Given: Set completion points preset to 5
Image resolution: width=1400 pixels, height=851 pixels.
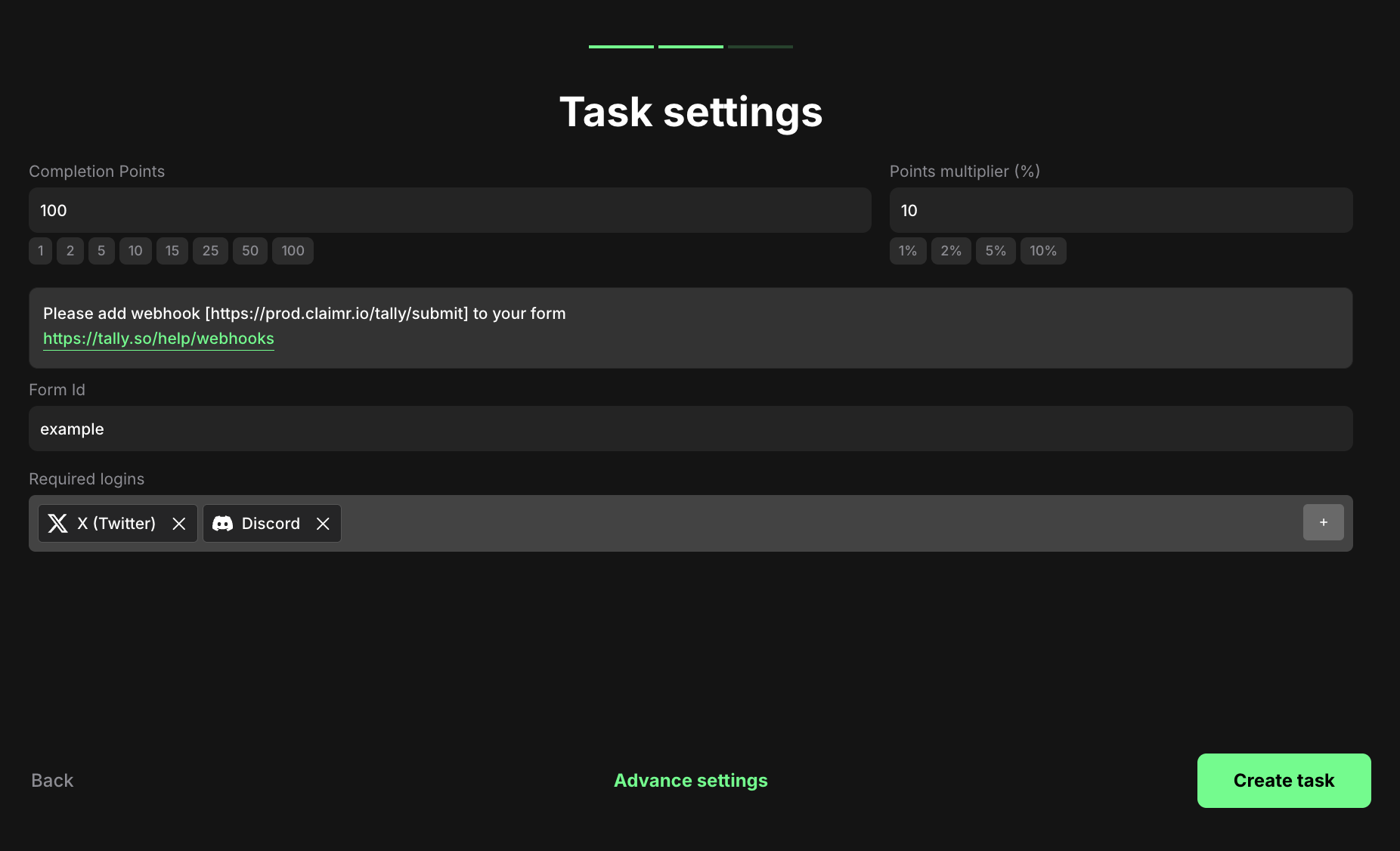Looking at the screenshot, I should (x=101, y=251).
